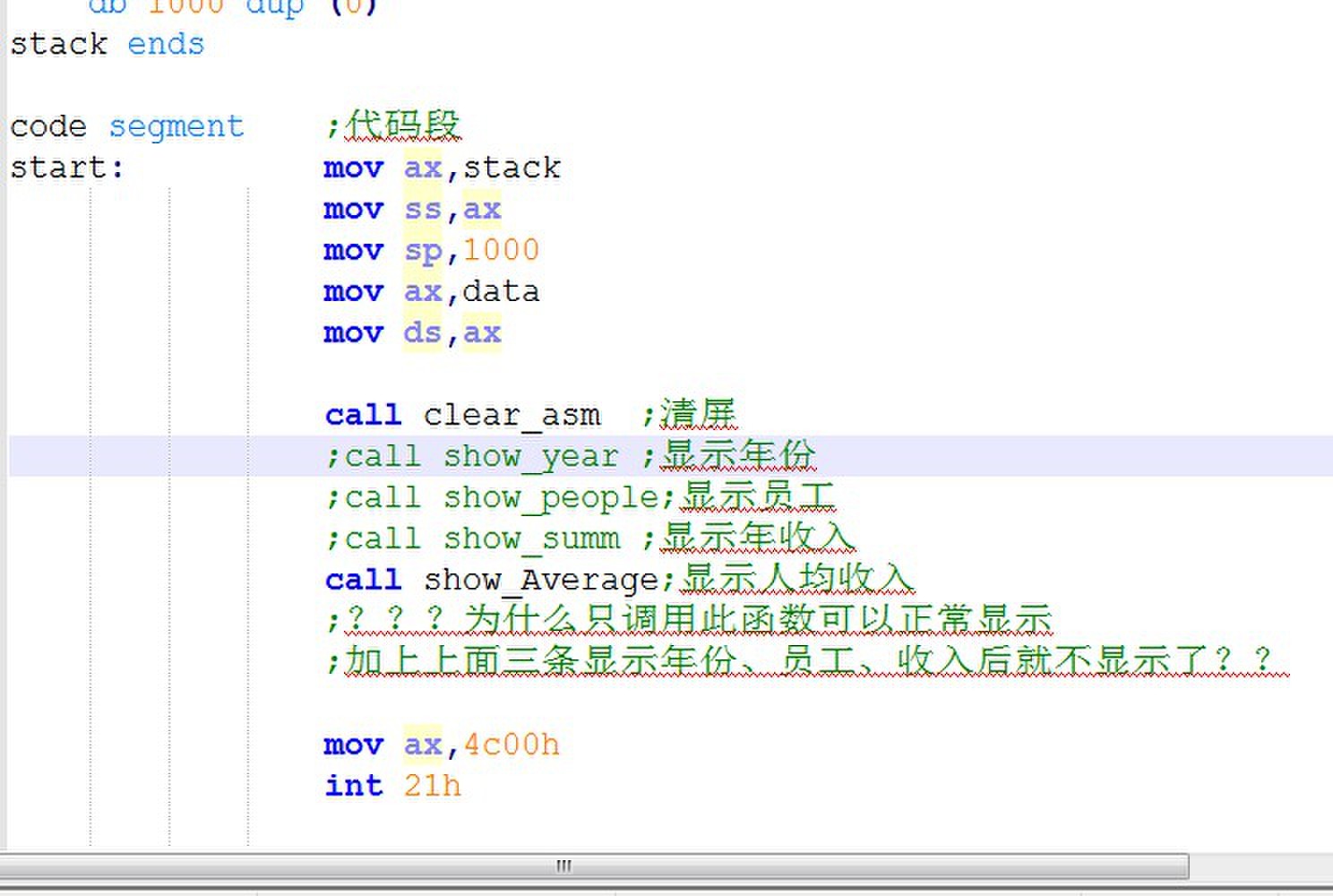
Task: Click the 'start:' label
Action: [x=67, y=168]
